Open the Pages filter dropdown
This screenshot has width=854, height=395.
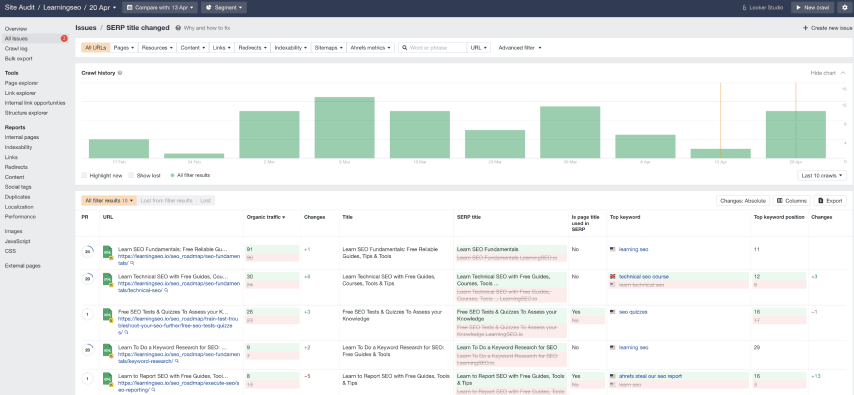124,48
